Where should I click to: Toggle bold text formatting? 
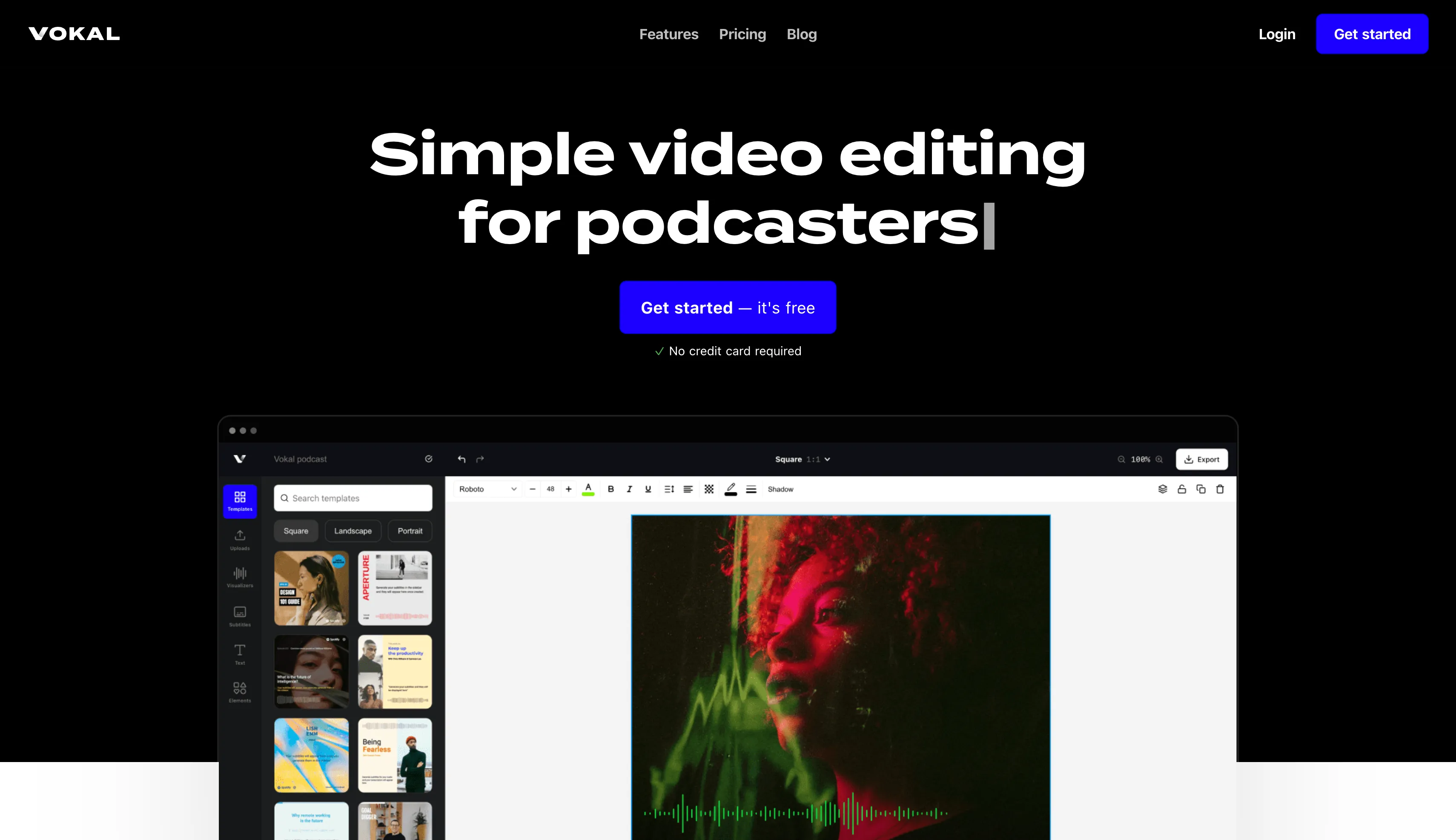pyautogui.click(x=610, y=489)
